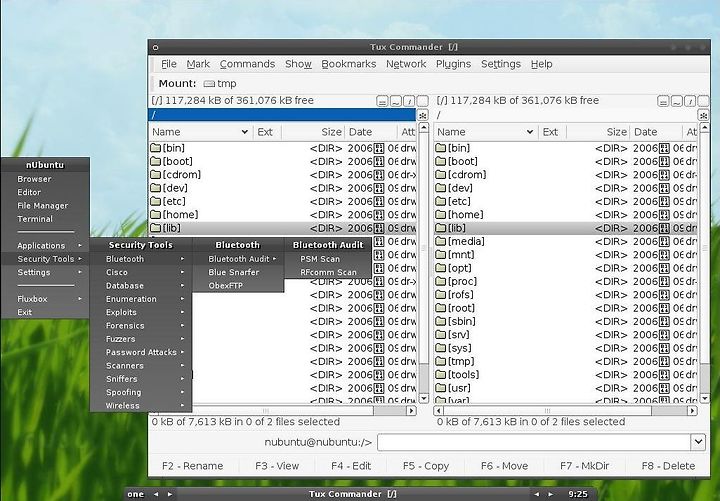The image size is (720, 501).
Task: Click the [opt] folder icon in right panel
Action: point(441,268)
